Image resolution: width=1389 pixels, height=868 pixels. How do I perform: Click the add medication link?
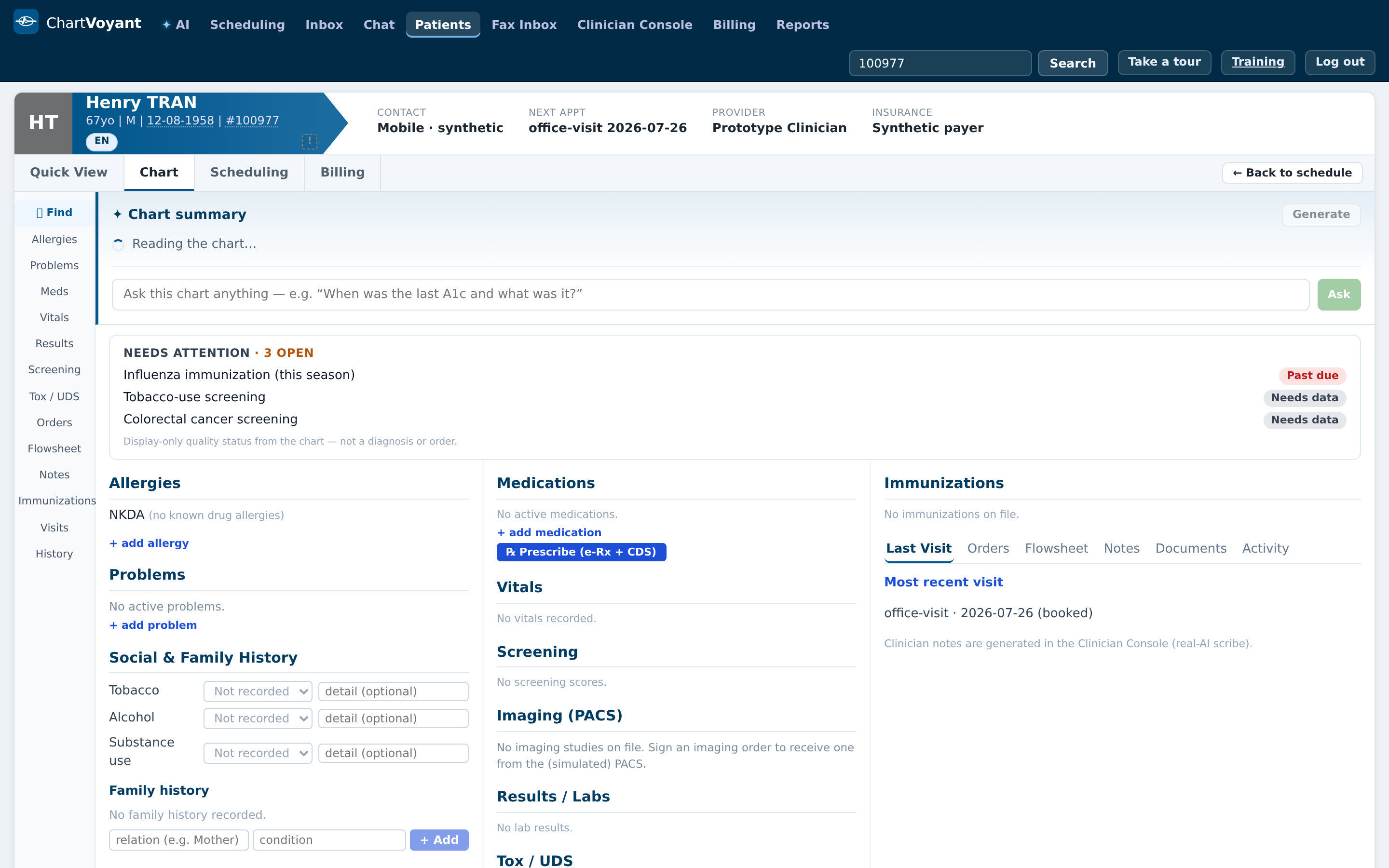[x=549, y=533]
